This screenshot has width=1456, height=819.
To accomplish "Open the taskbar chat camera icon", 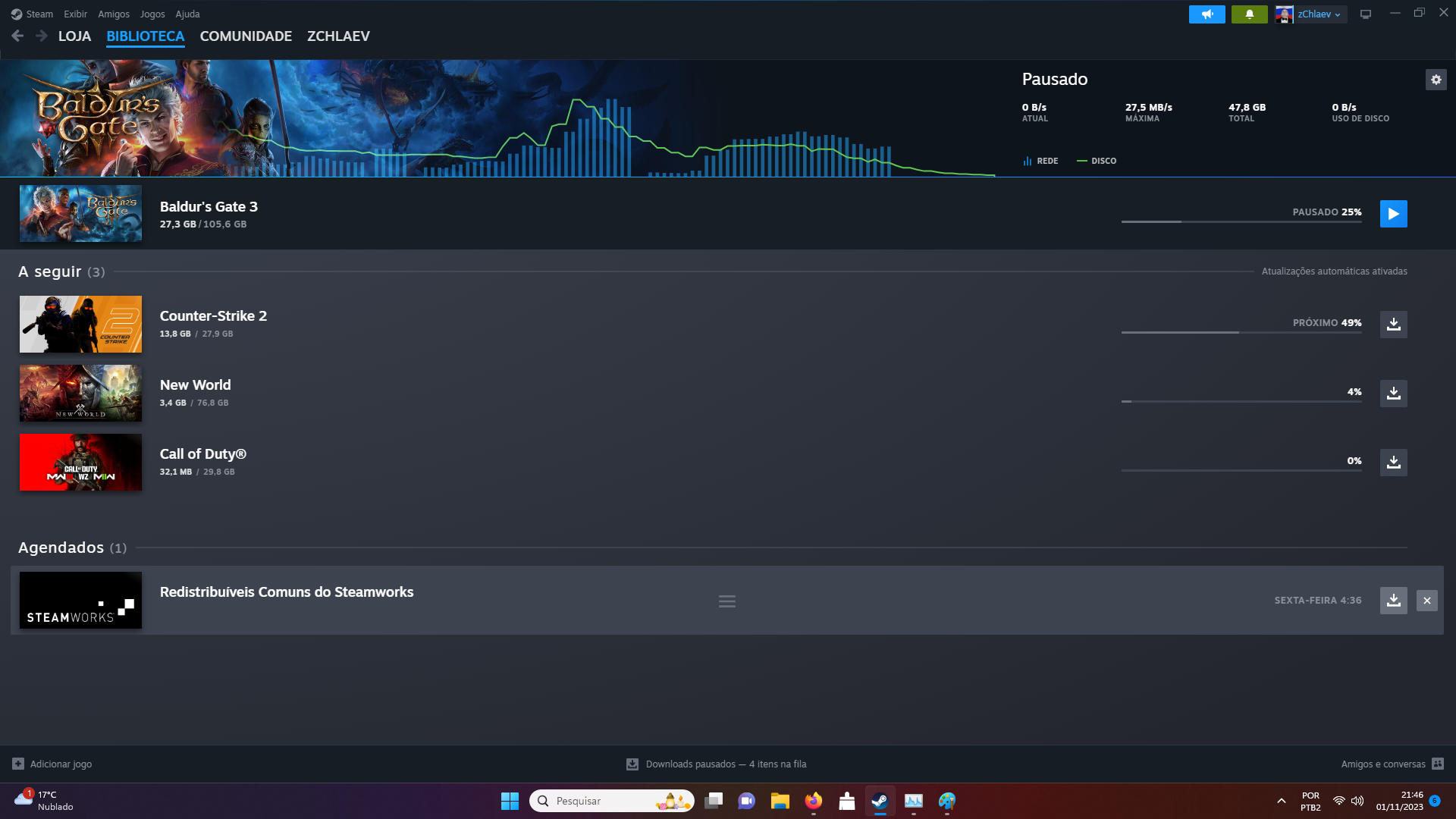I will coord(746,801).
